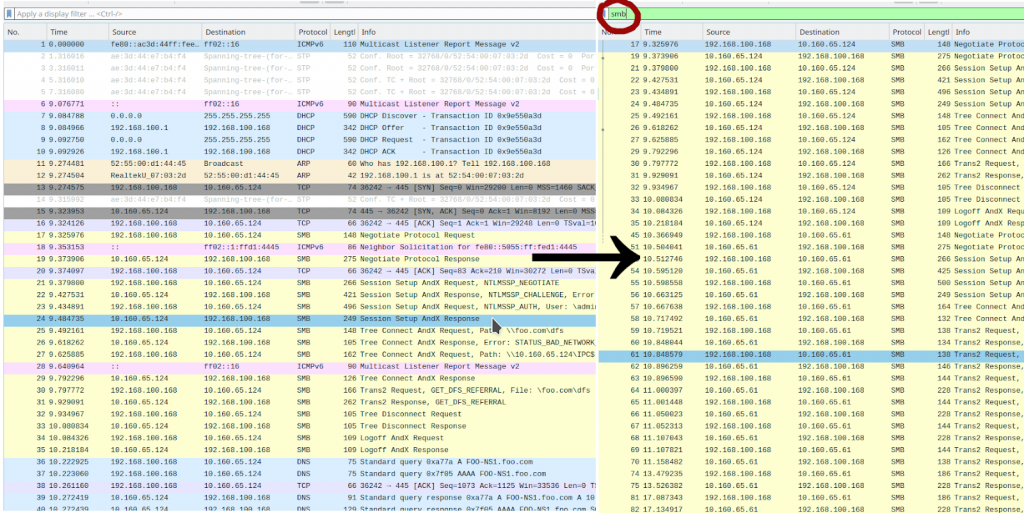Select Tree Connect request to \\10.160.65.124\IPC$
Screen dimensions: 1024x513
tap(300, 354)
